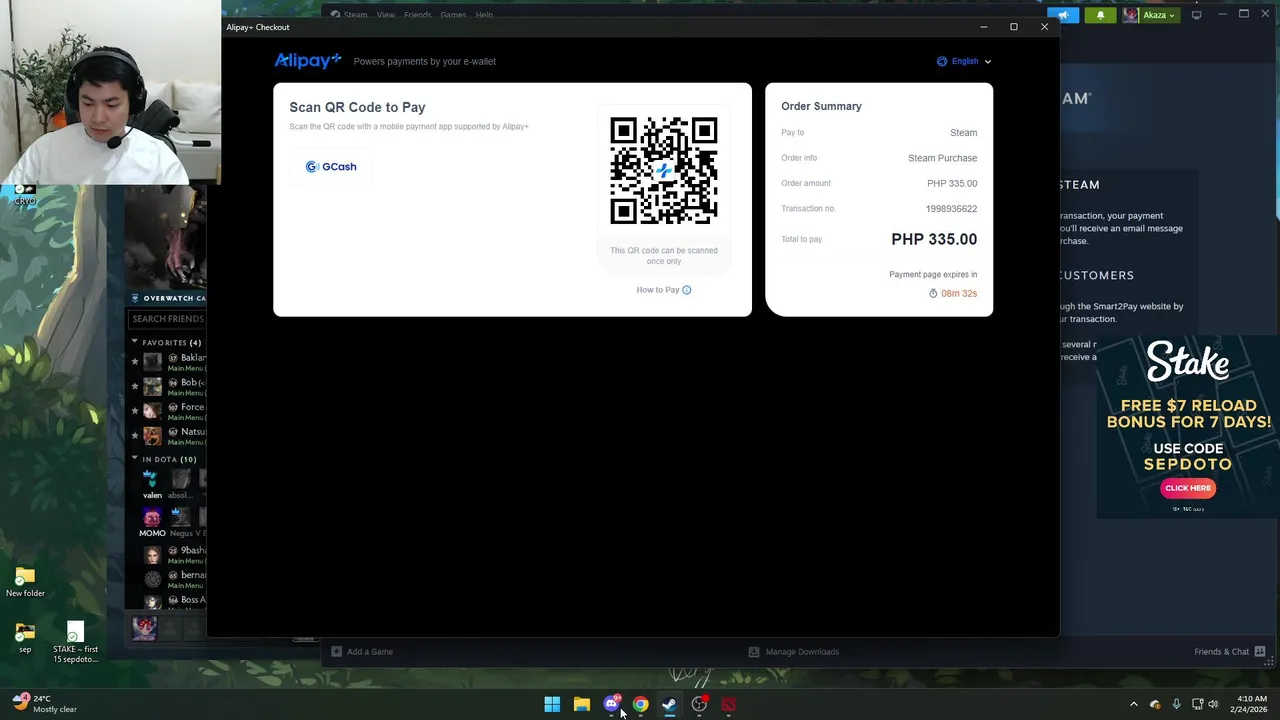1280x720 pixels.
Task: Click the globe icon beside English
Action: (x=942, y=61)
